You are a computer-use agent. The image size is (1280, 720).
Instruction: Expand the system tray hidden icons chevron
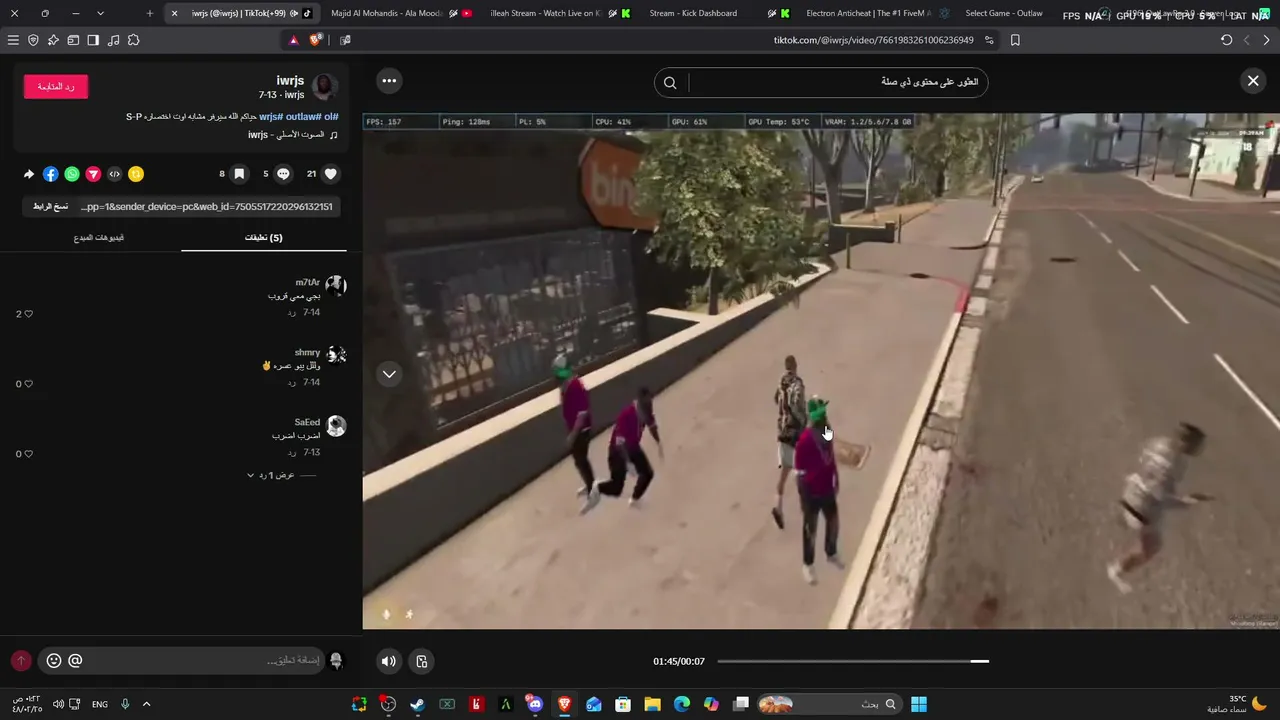point(146,704)
